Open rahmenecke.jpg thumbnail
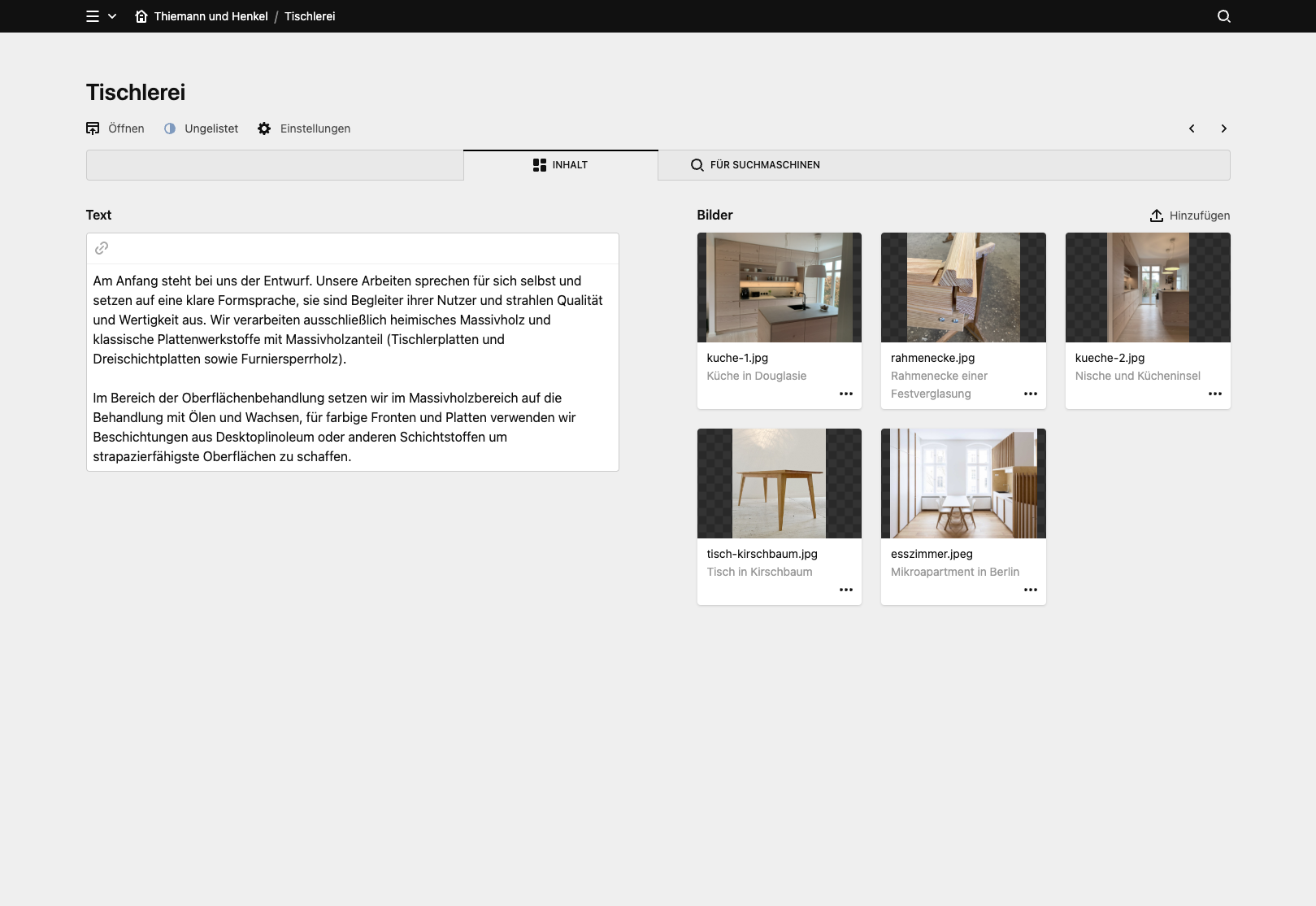The width and height of the screenshot is (1316, 906). 963,287
